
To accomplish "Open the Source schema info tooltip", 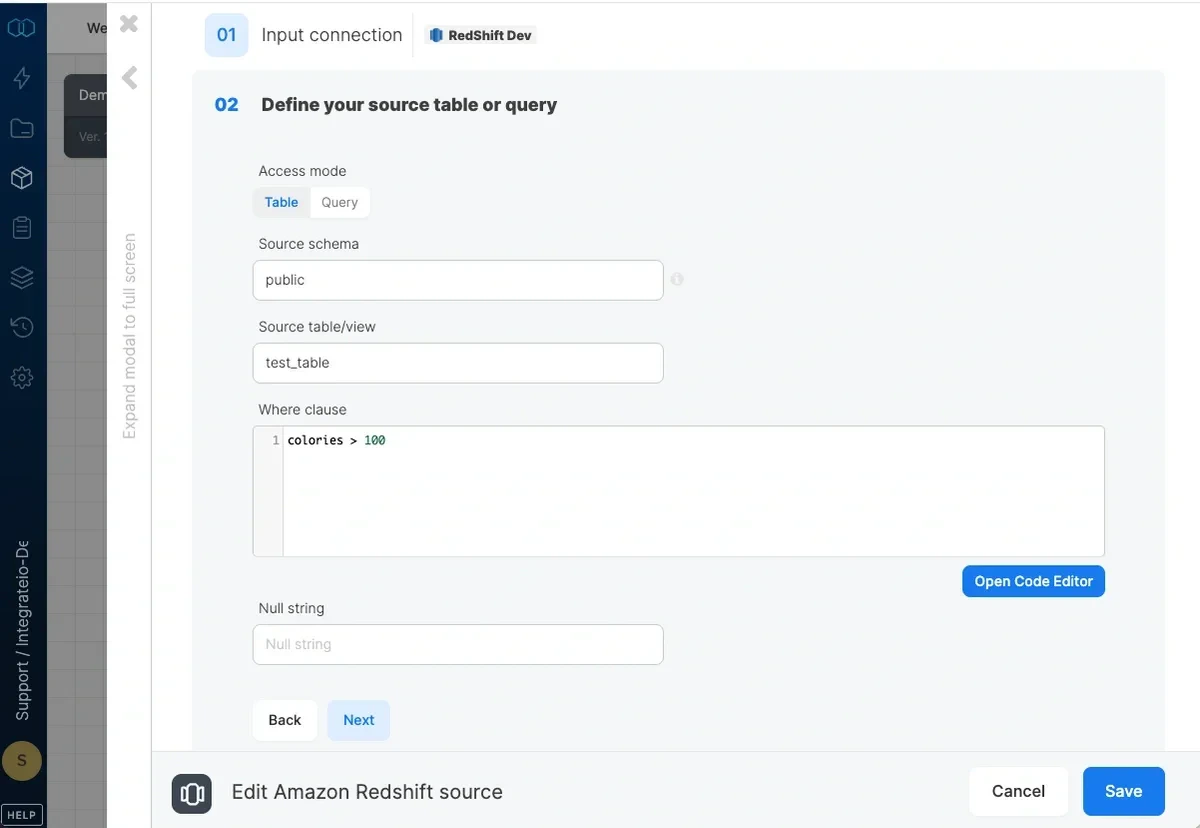I will pos(676,280).
